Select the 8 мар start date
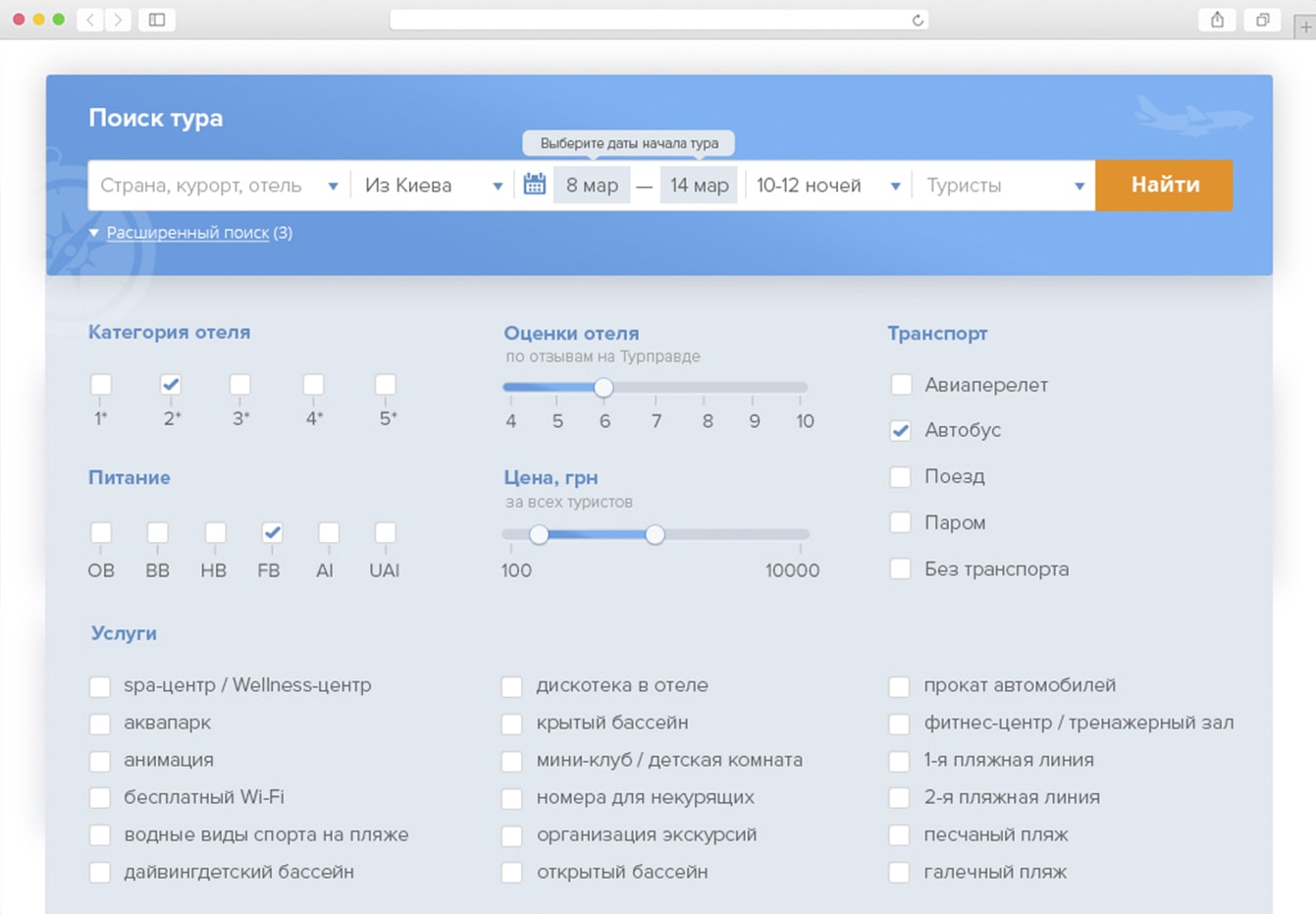 (592, 186)
